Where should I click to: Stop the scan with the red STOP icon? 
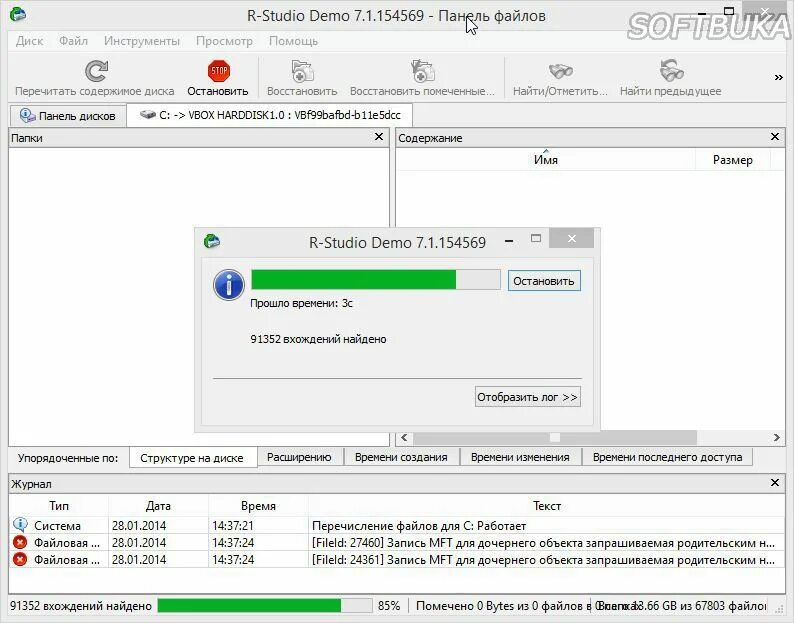click(219, 71)
